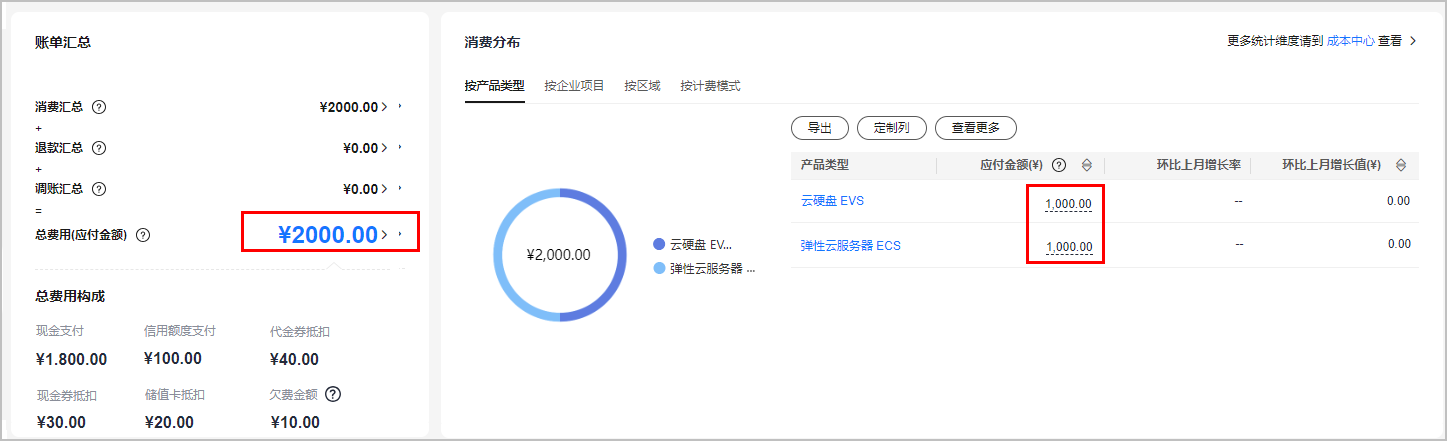The image size is (1447, 441).
Task: Sort the table by 应付金额(¥) column
Action: pyautogui.click(x=1087, y=166)
